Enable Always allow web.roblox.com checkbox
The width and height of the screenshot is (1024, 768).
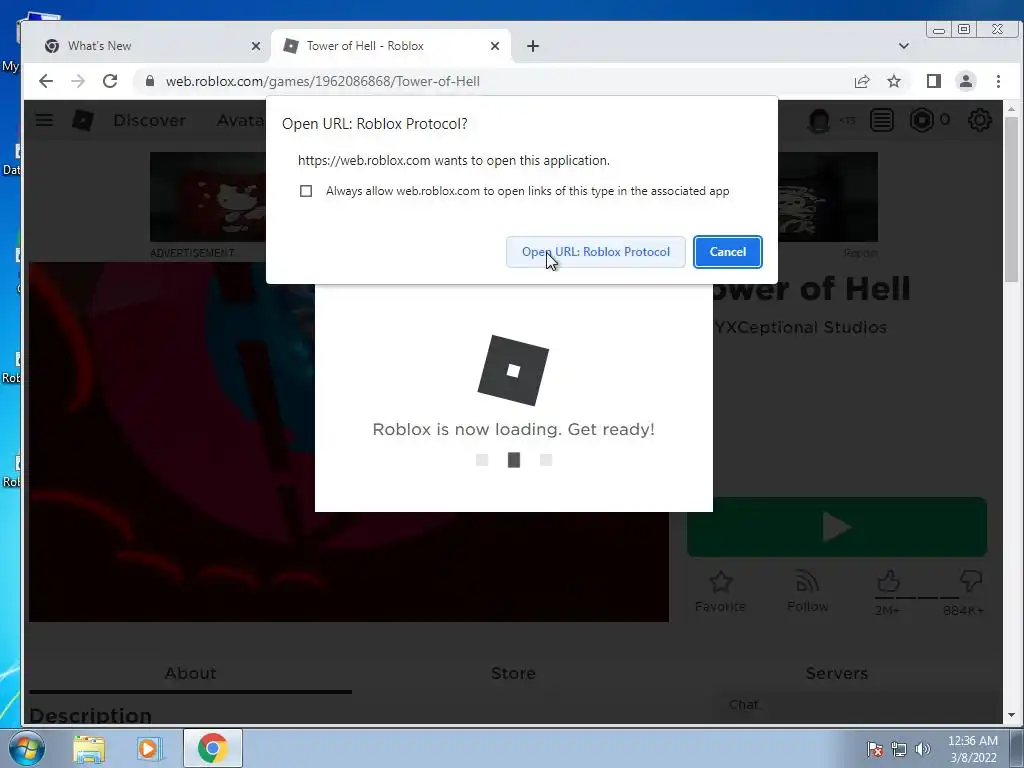pos(306,191)
